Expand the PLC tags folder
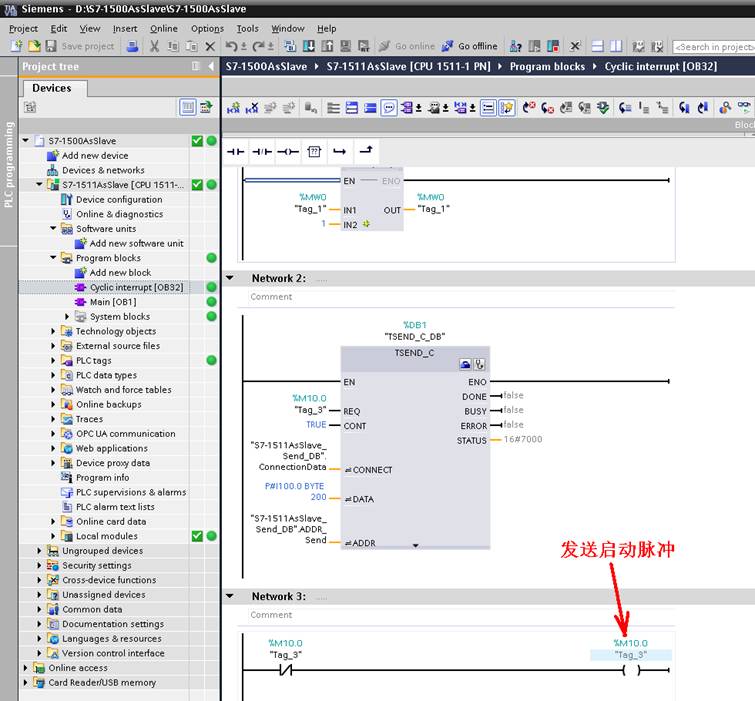The height and width of the screenshot is (701, 755). 53,360
